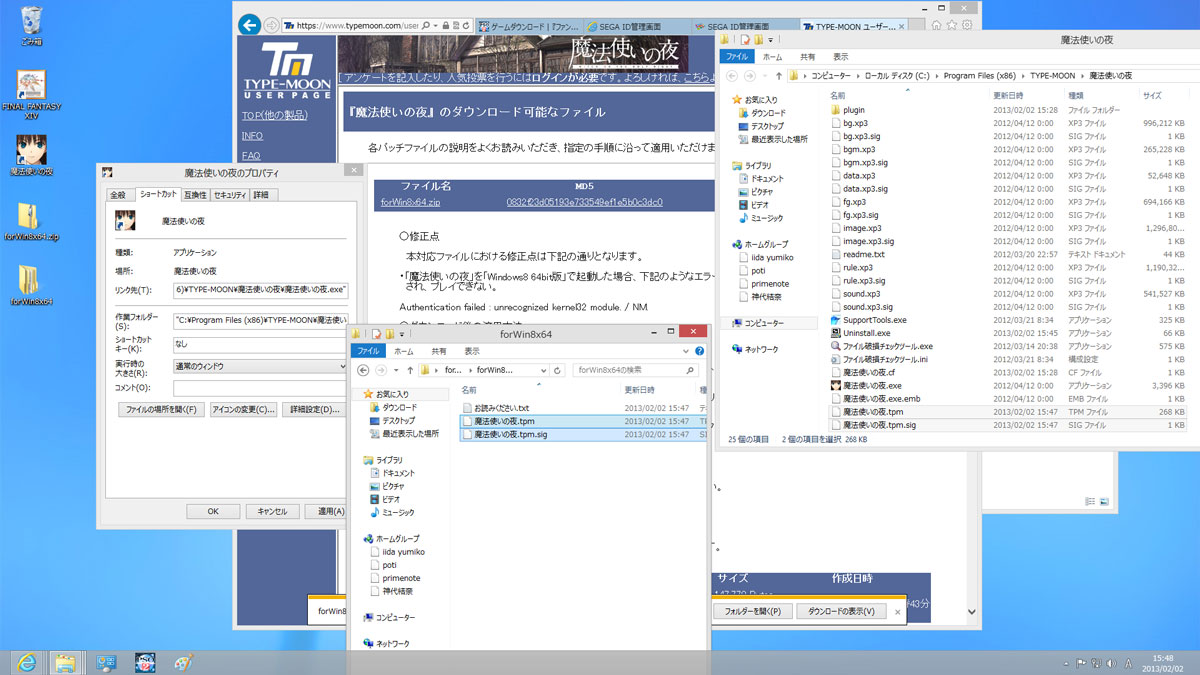Screen dimensions: 1200x675
Task: Select the forWin8x64 folder on desktop
Action: click(x=31, y=284)
